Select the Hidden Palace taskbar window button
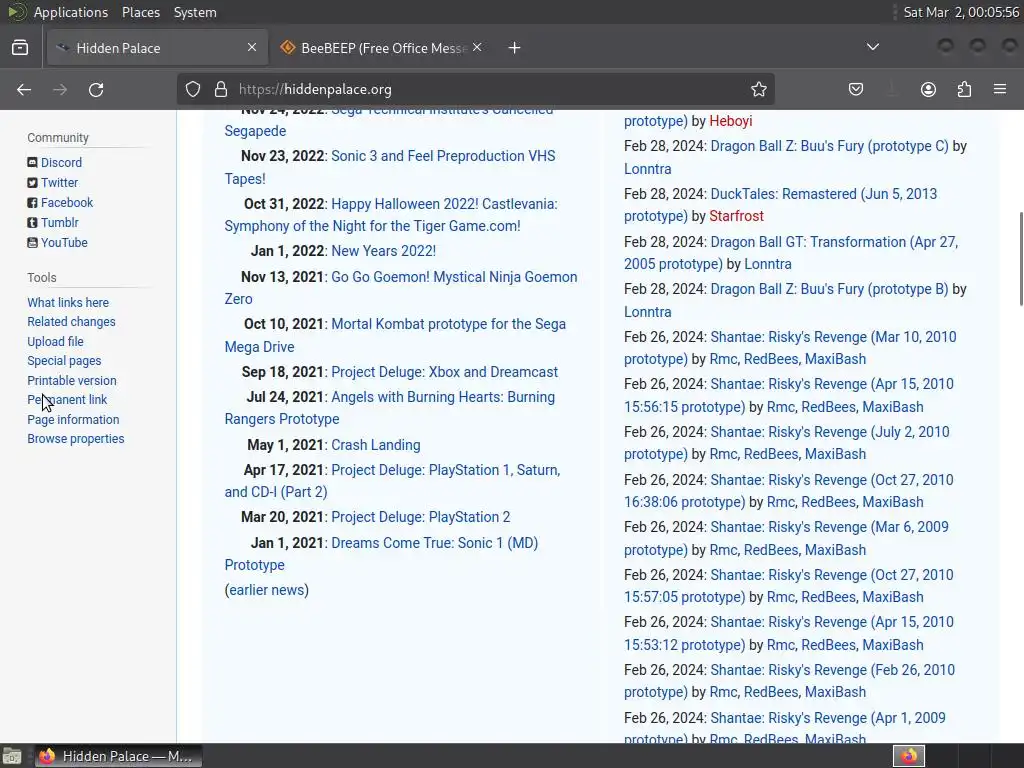 [x=118, y=756]
